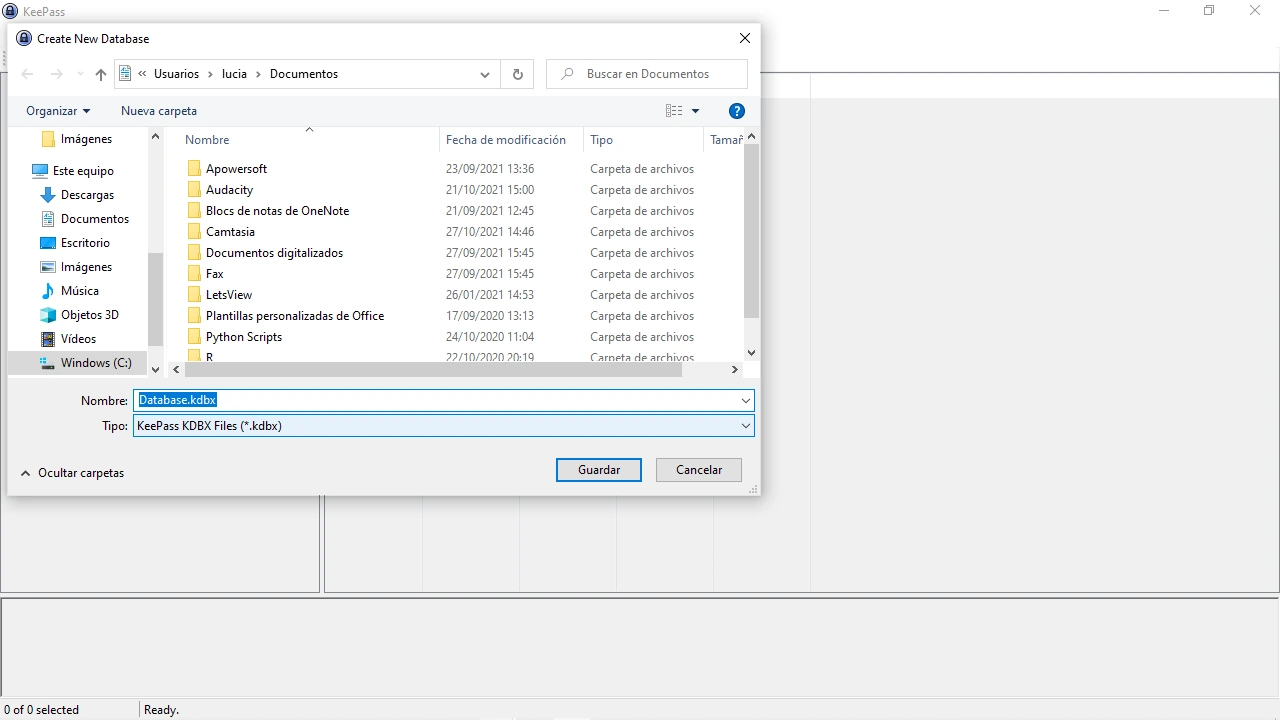Select the Apowersoft folder

236,169
